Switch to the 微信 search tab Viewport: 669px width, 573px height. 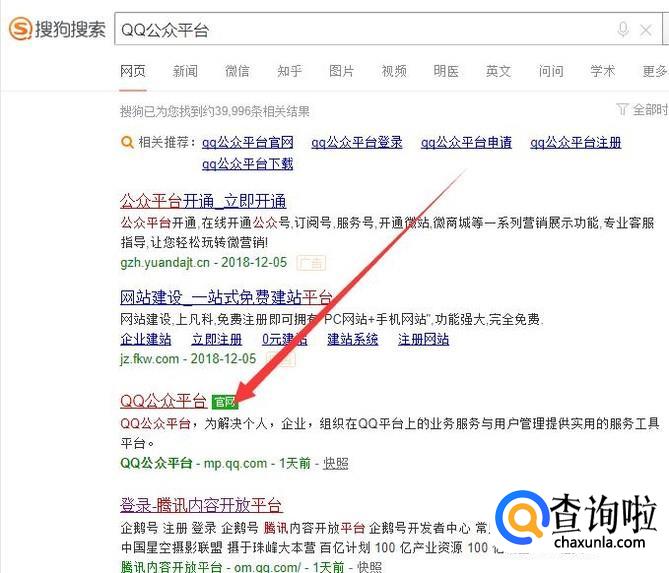tap(237, 71)
